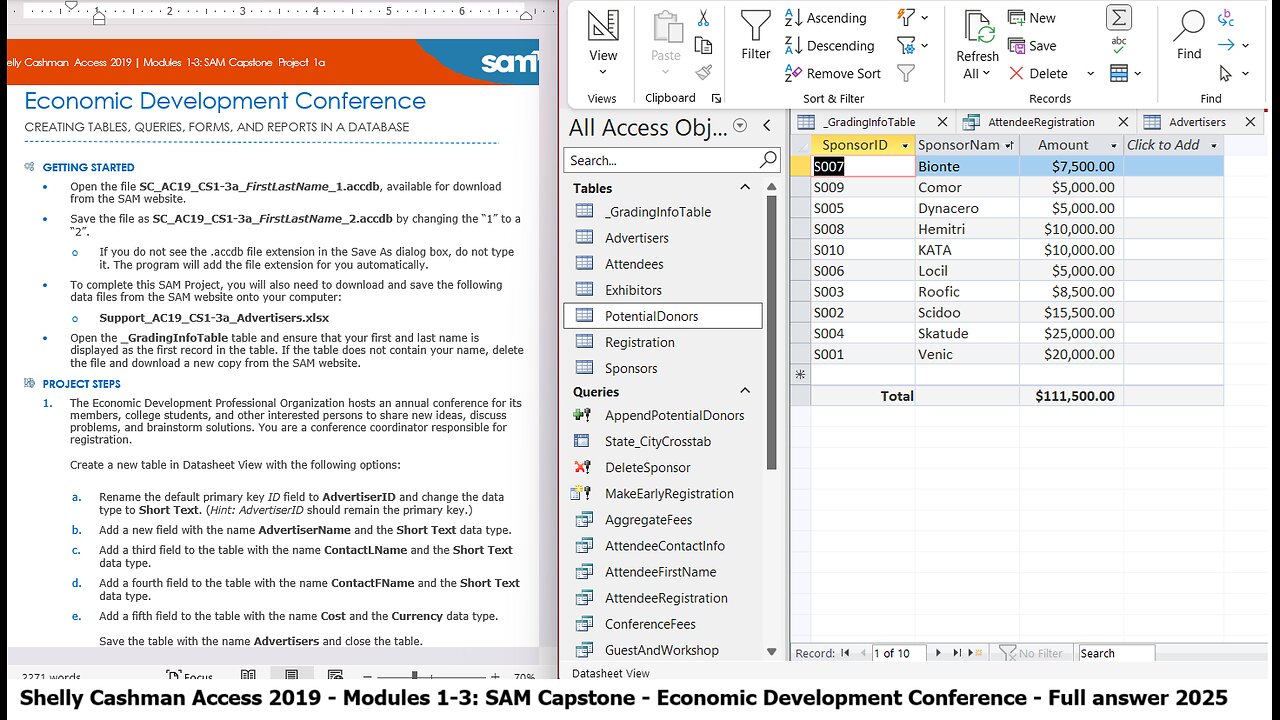1280x720 pixels.
Task: Click the Find magnifier button
Action: coord(1189,36)
